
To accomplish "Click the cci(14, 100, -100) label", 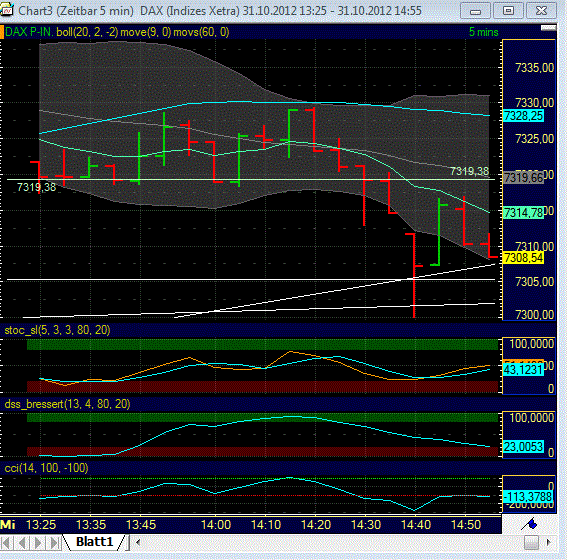I will pos(46,468).
